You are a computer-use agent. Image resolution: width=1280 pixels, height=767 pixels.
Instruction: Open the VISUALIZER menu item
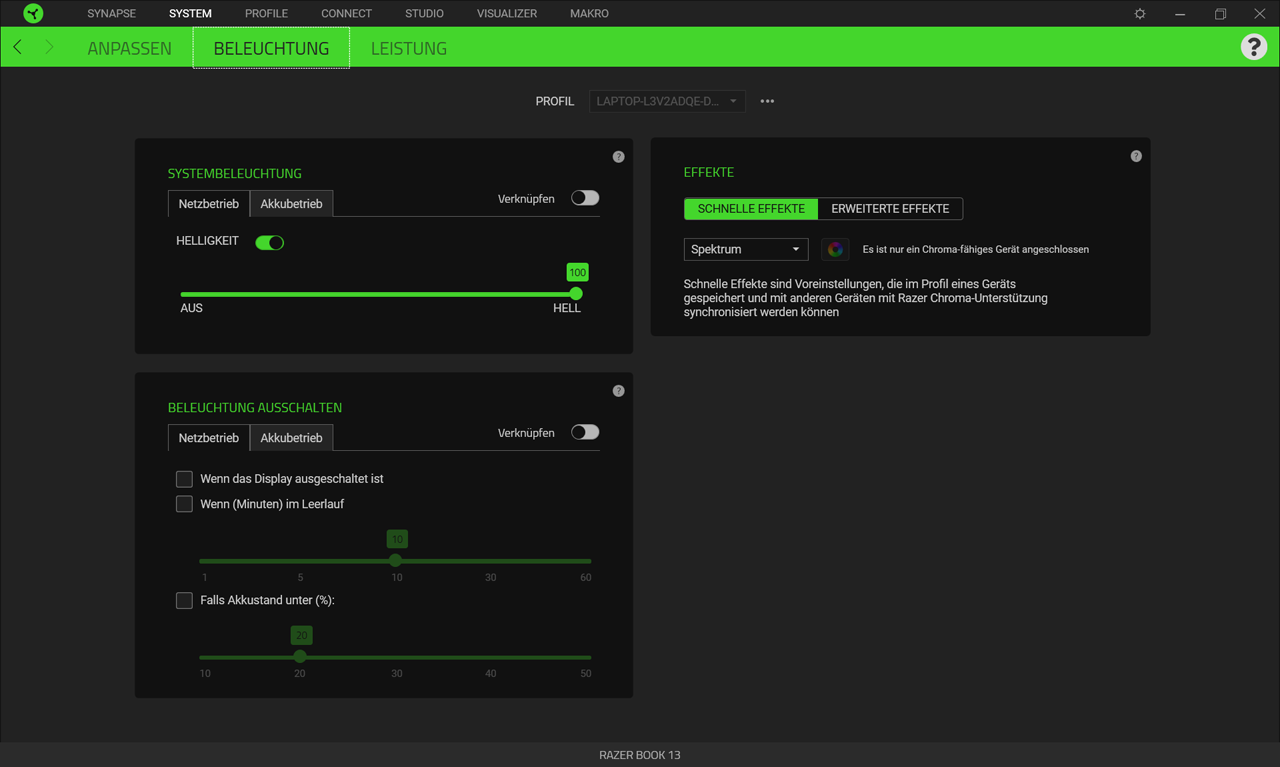tap(507, 13)
